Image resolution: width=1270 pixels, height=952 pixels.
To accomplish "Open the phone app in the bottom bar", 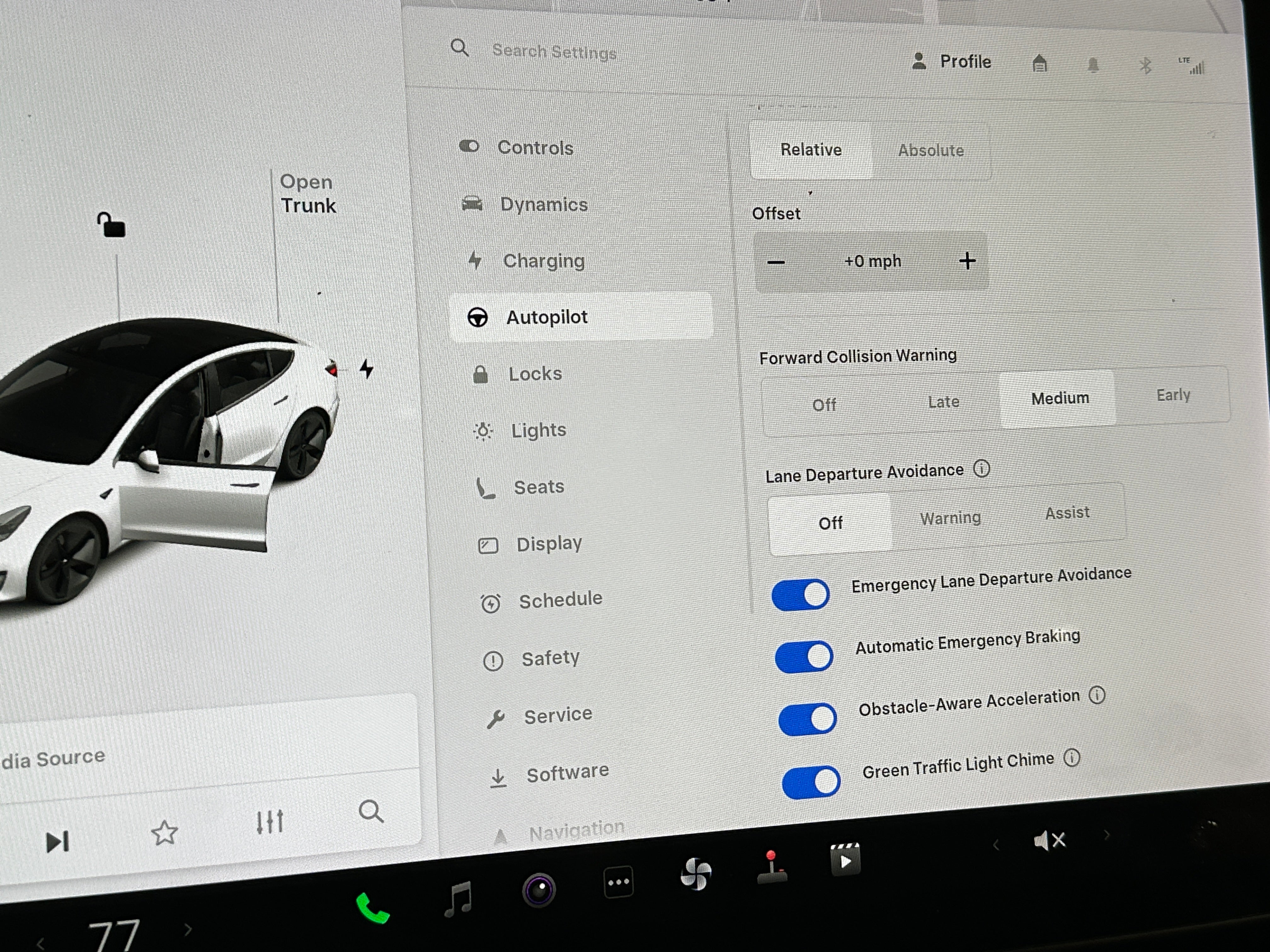I will click(x=373, y=908).
